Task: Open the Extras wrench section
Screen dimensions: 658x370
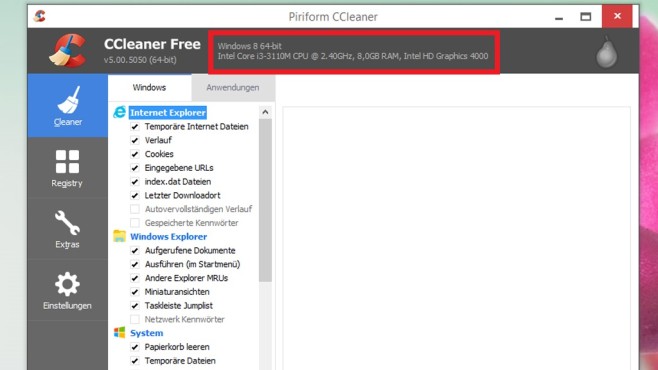Action: pos(67,229)
